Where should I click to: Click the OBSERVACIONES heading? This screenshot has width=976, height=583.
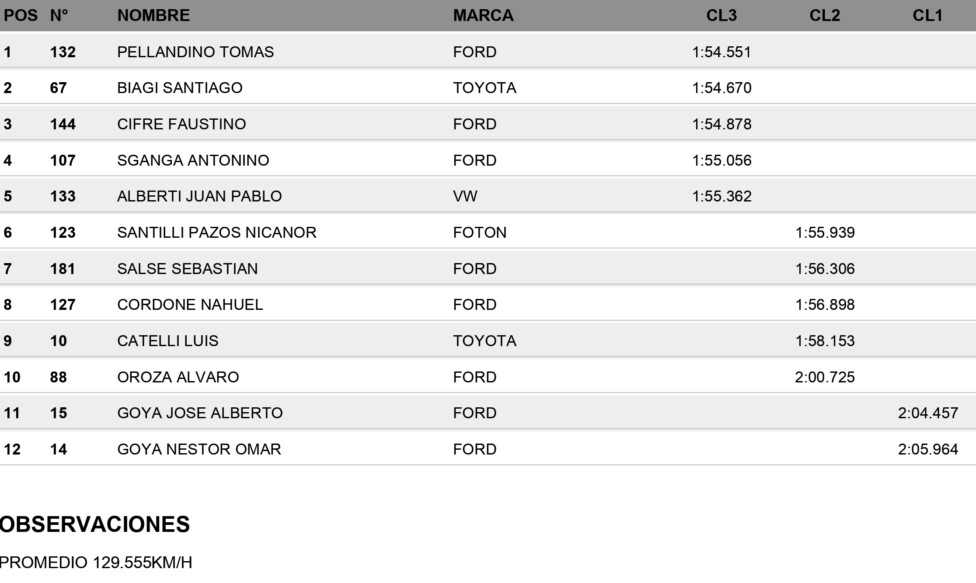click(x=95, y=525)
